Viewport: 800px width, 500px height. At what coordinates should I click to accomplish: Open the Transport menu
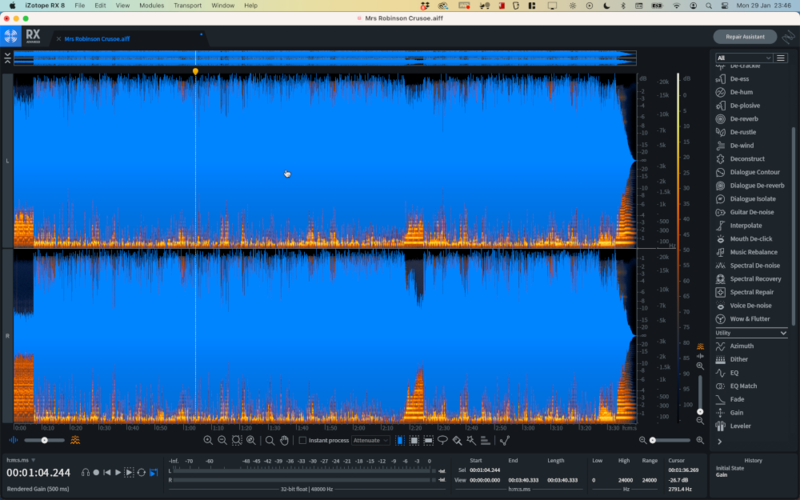tap(187, 5)
